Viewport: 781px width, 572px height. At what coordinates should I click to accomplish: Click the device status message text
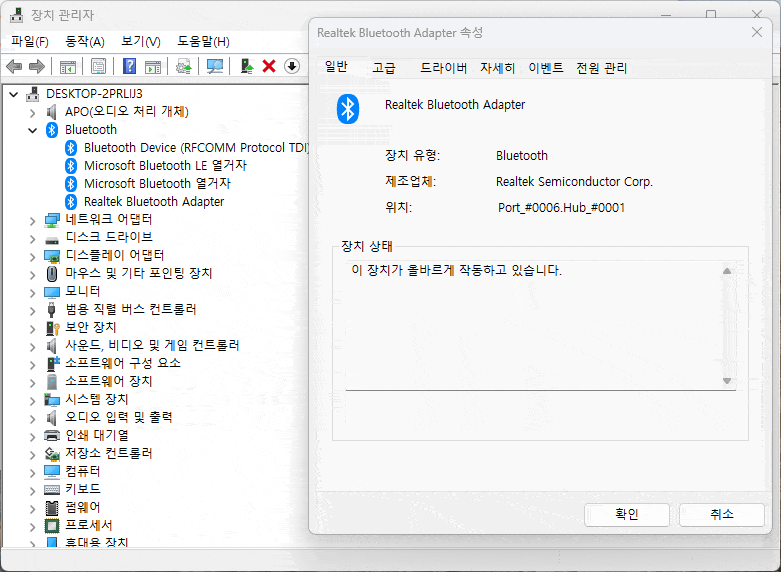[x=456, y=271]
